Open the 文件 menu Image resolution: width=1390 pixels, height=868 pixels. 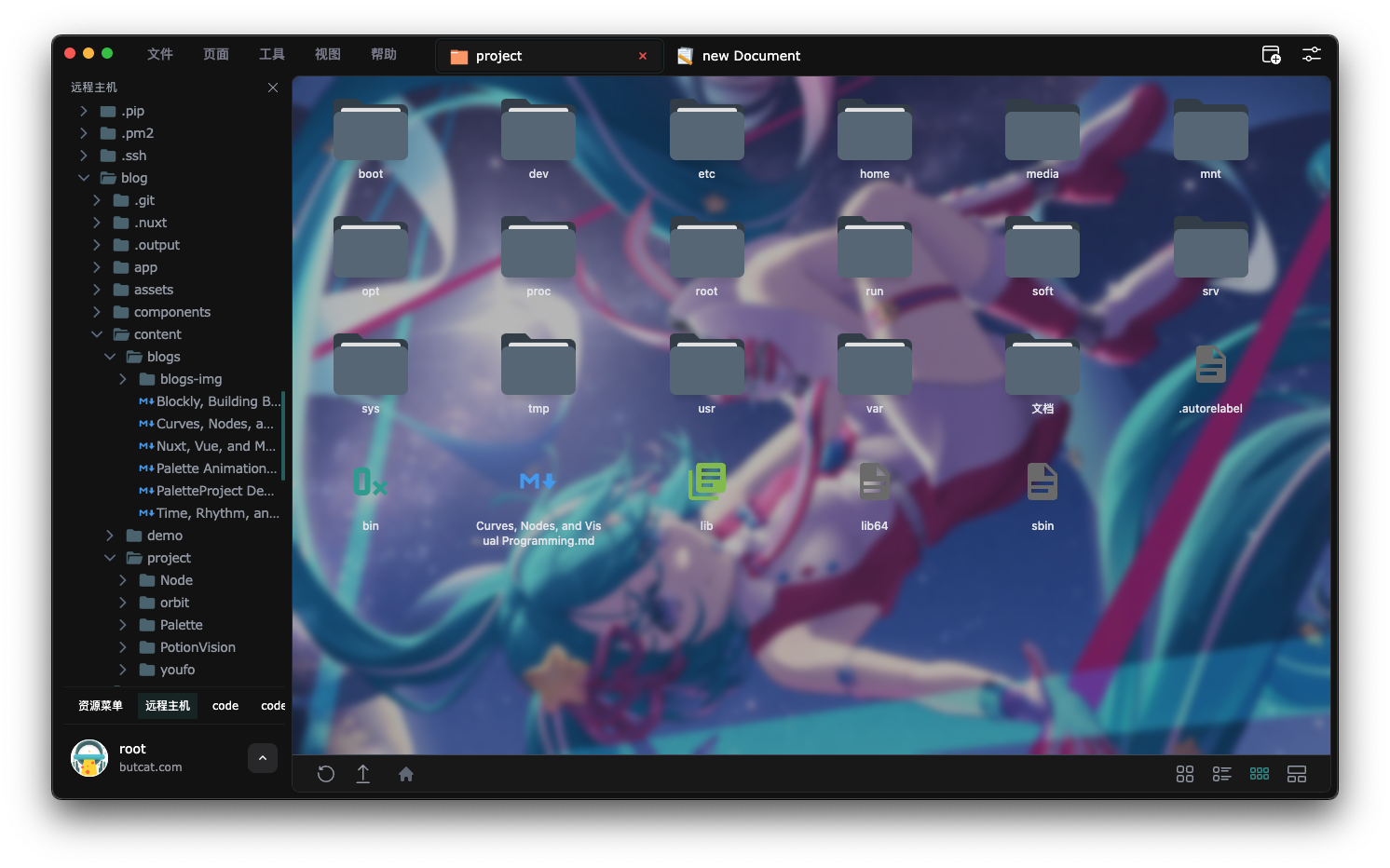click(x=160, y=55)
